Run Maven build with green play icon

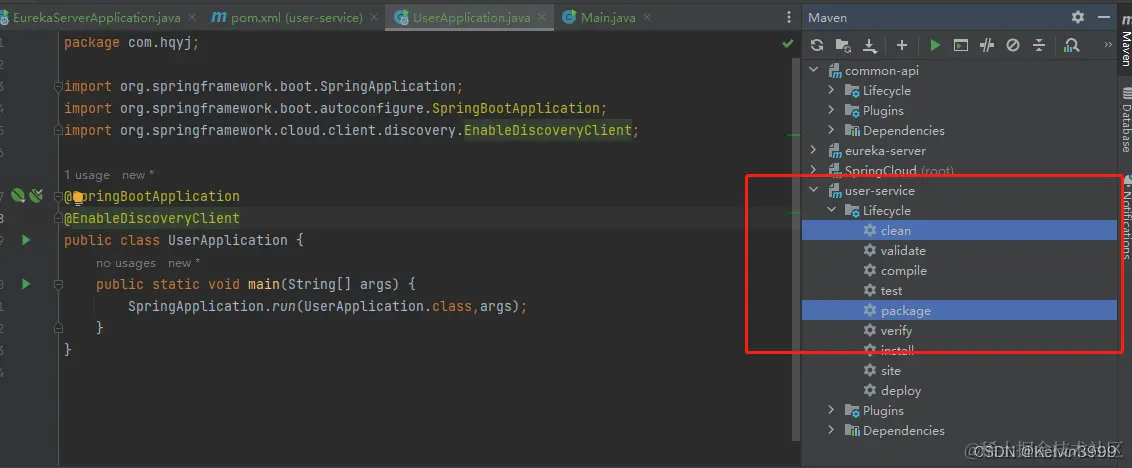coord(935,46)
